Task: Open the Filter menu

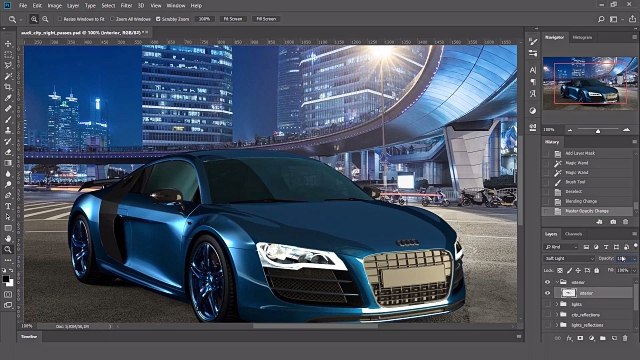Action: click(126, 6)
